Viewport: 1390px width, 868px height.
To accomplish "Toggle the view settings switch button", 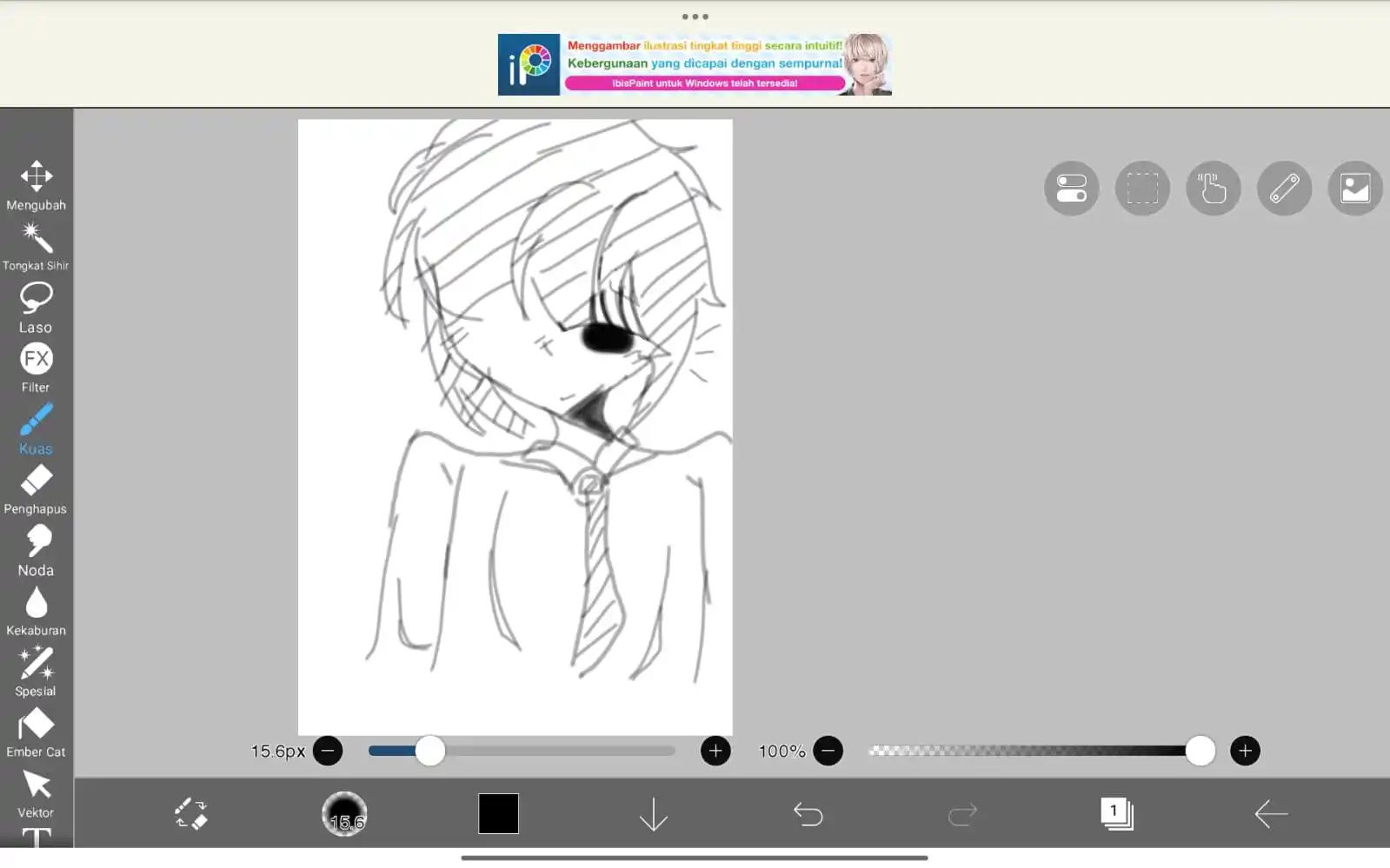I will (1071, 189).
